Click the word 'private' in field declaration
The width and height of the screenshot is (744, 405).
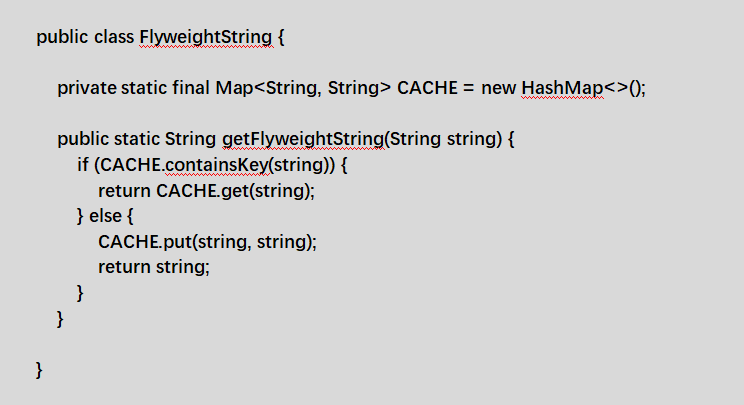87,89
